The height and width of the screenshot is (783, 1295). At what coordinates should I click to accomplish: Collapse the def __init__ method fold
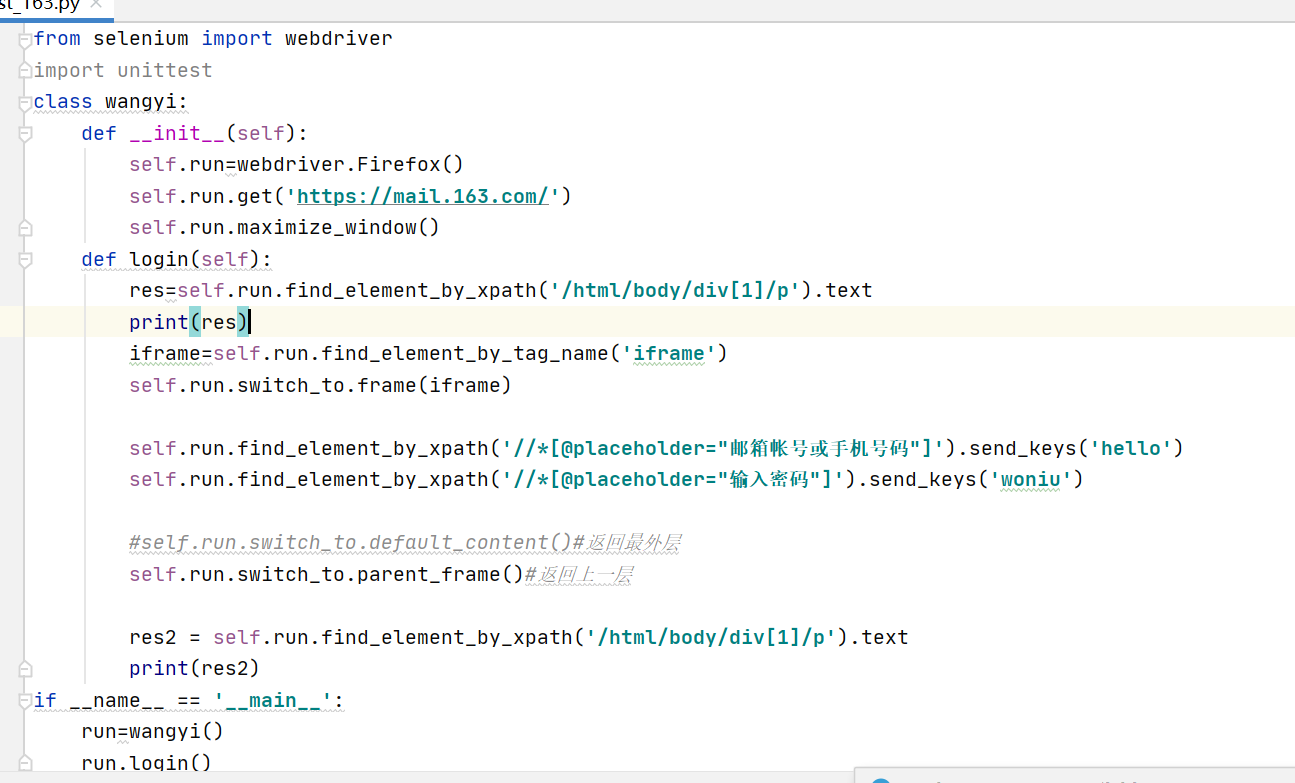pyautogui.click(x=25, y=134)
